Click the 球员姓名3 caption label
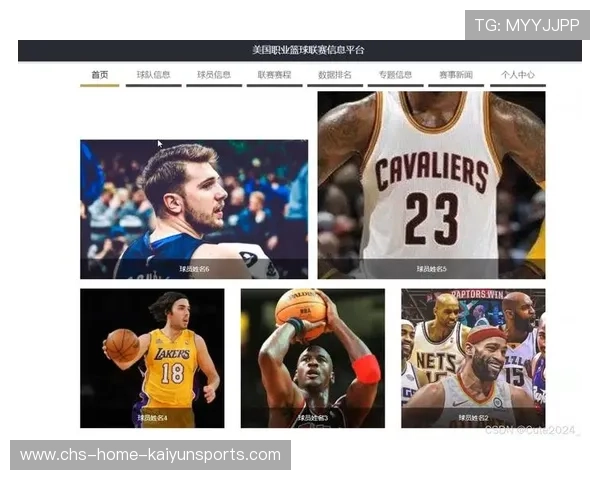The image size is (600, 480). pos(312,418)
